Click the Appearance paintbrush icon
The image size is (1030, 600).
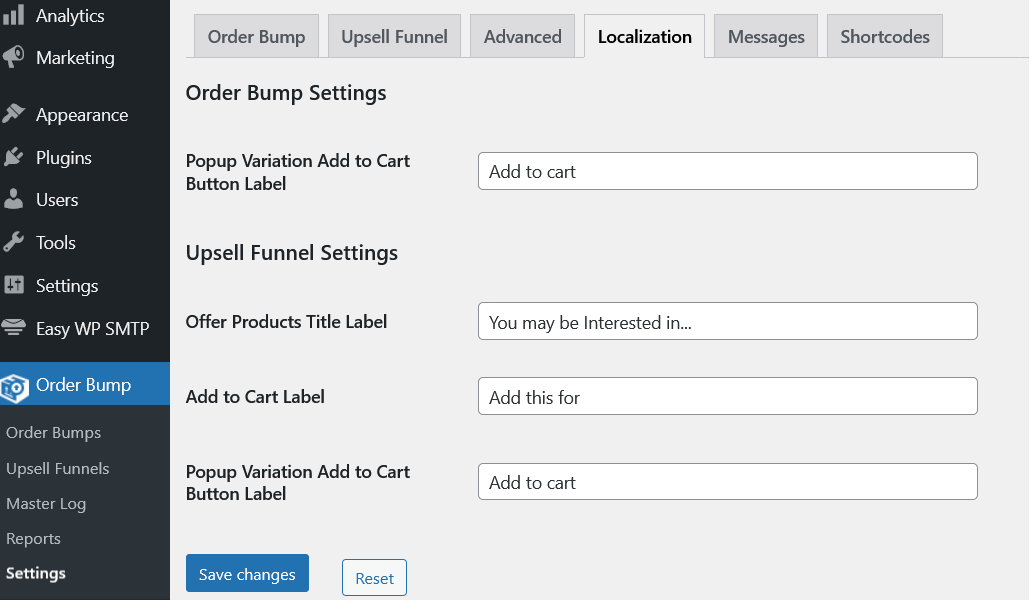pos(13,114)
